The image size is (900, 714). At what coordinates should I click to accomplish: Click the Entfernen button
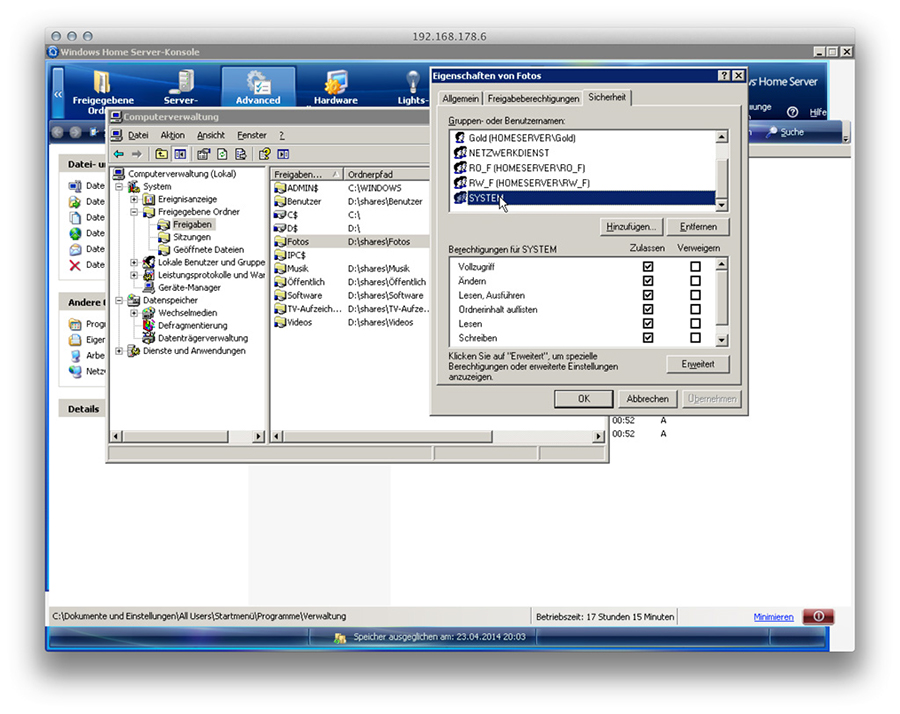click(698, 227)
